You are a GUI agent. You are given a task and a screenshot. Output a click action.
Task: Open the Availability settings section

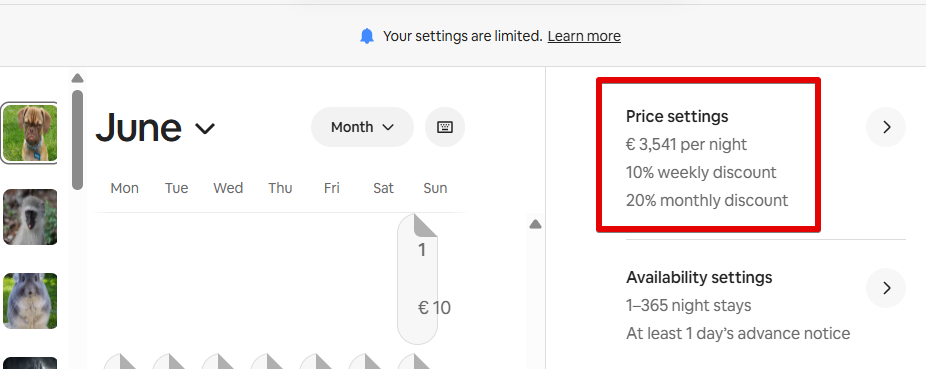coord(738,305)
